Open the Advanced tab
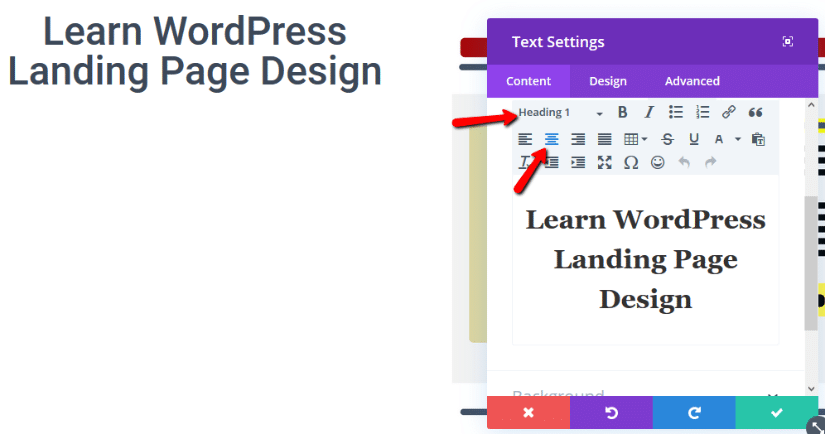This screenshot has height=434, width=825. [x=692, y=81]
